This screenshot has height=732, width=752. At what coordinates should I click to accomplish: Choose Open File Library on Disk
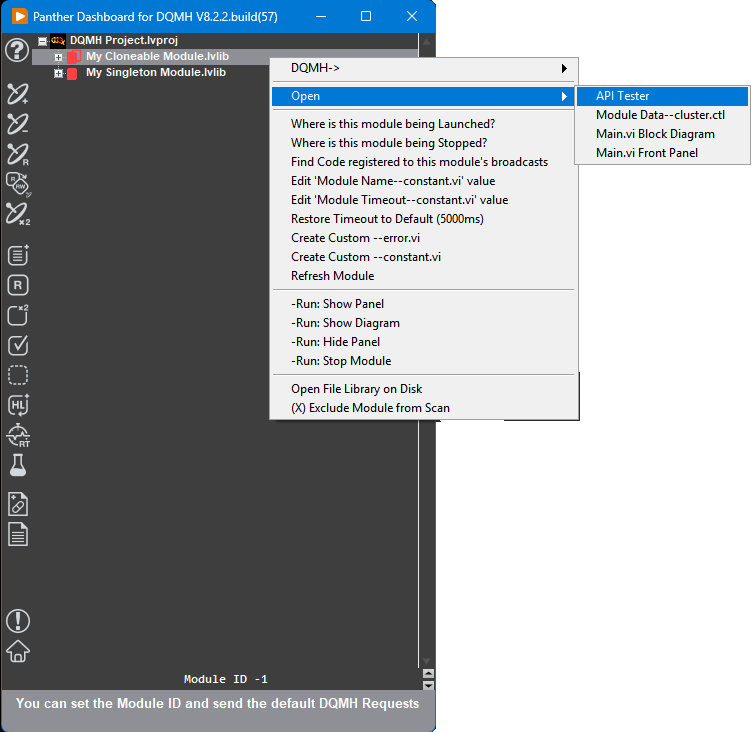click(423, 389)
